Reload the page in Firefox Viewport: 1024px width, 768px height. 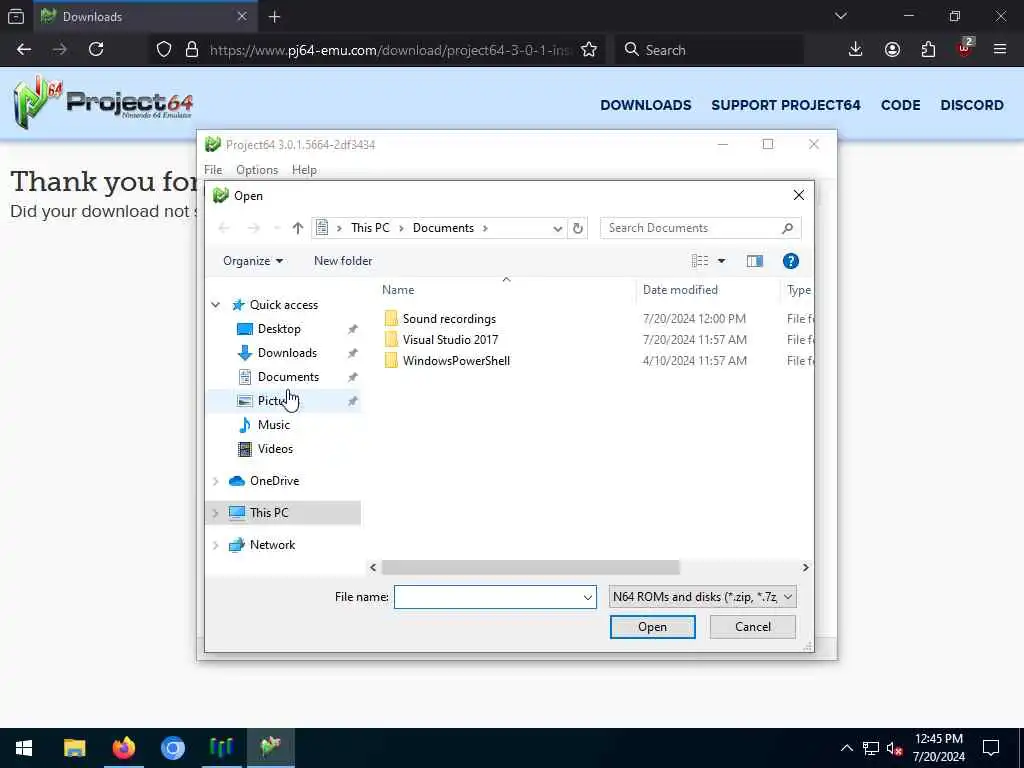[x=96, y=50]
